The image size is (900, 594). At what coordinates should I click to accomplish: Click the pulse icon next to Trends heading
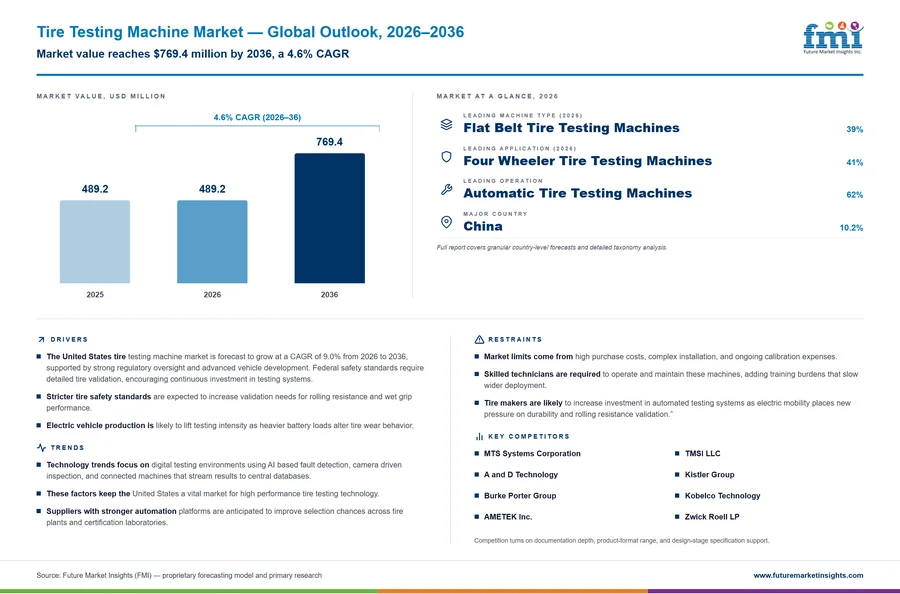tap(41, 448)
